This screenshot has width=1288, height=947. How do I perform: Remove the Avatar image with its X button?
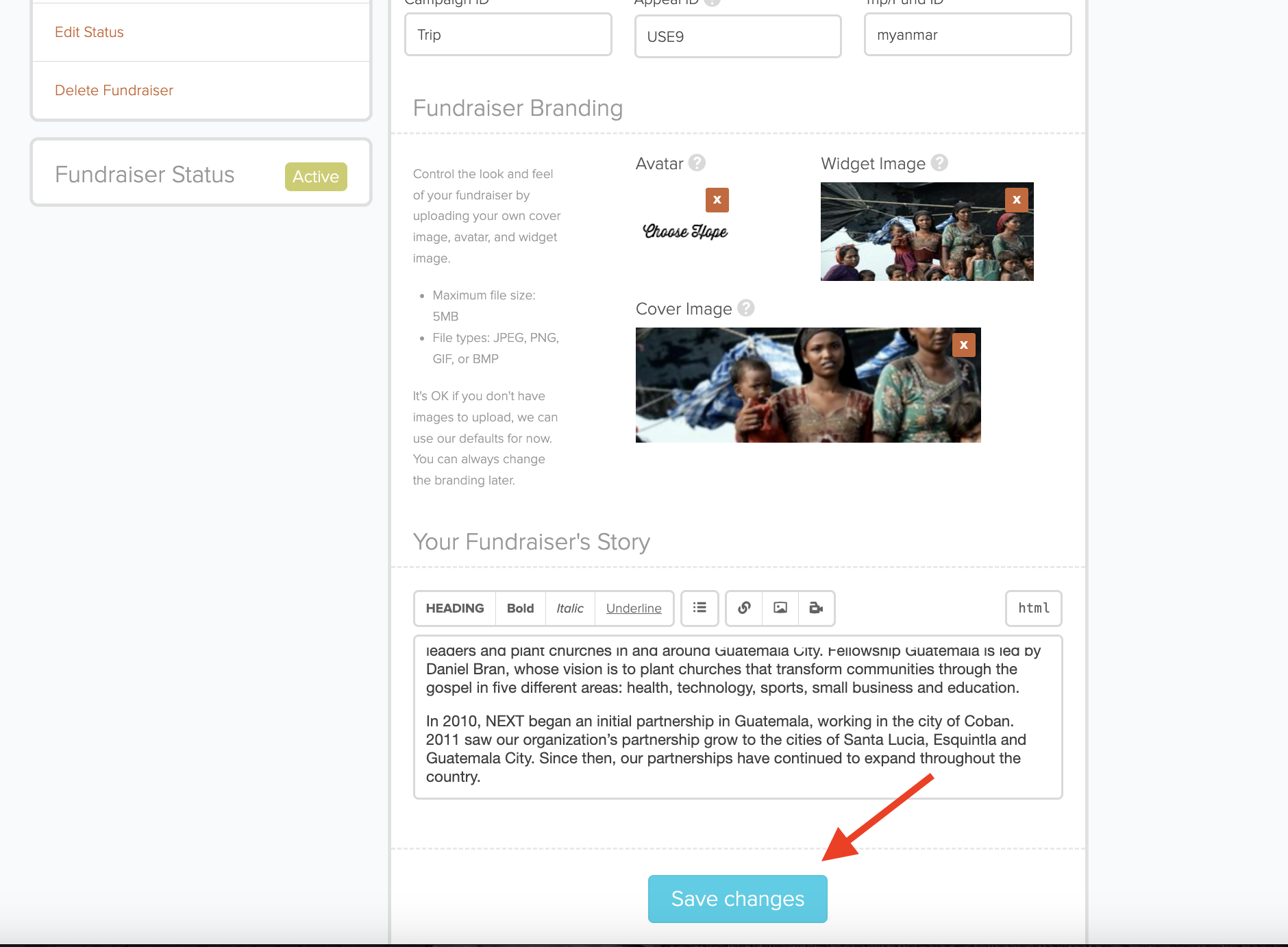[717, 200]
